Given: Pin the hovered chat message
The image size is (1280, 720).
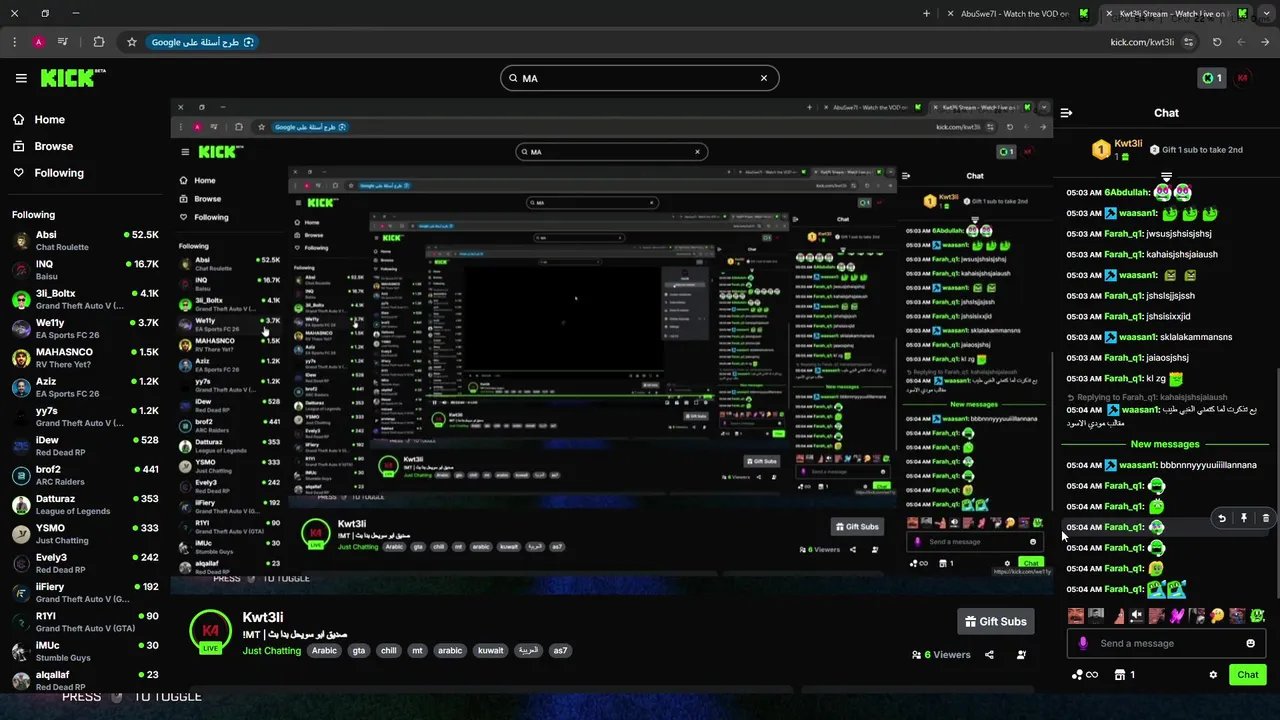Looking at the screenshot, I should click(1244, 518).
